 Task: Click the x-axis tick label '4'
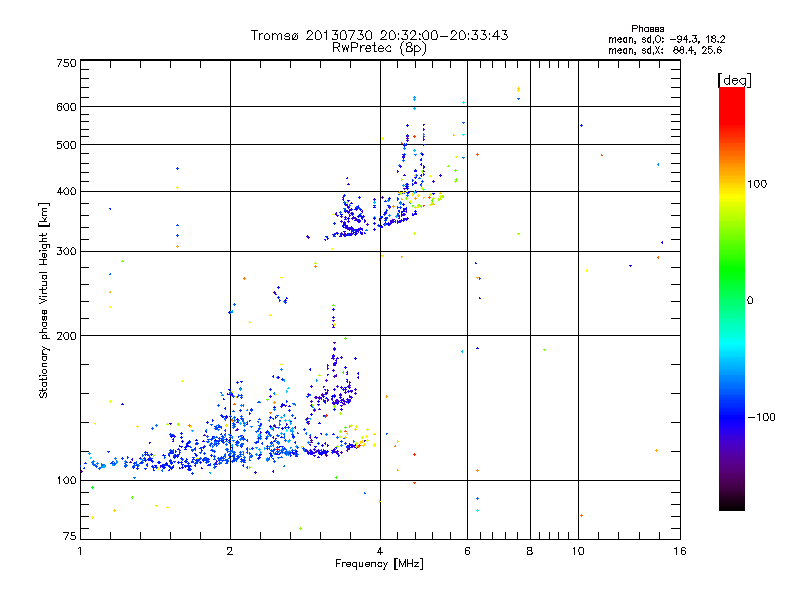tap(380, 551)
